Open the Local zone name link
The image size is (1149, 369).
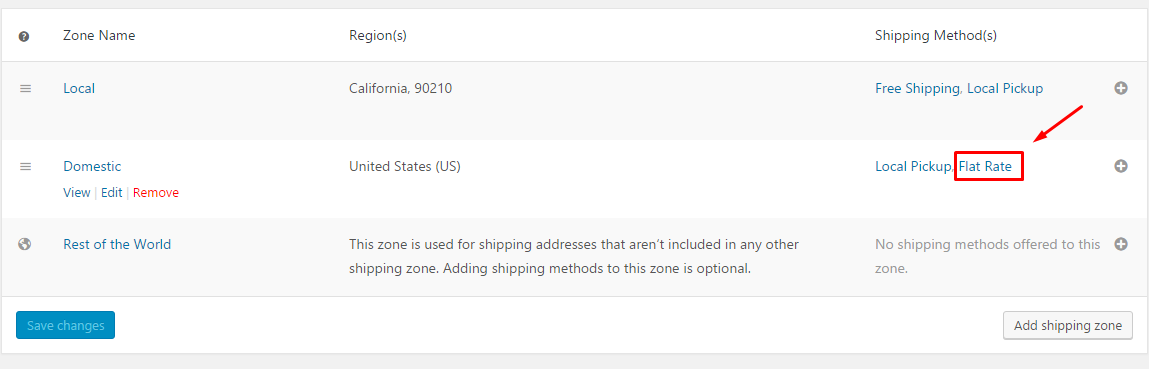point(79,89)
